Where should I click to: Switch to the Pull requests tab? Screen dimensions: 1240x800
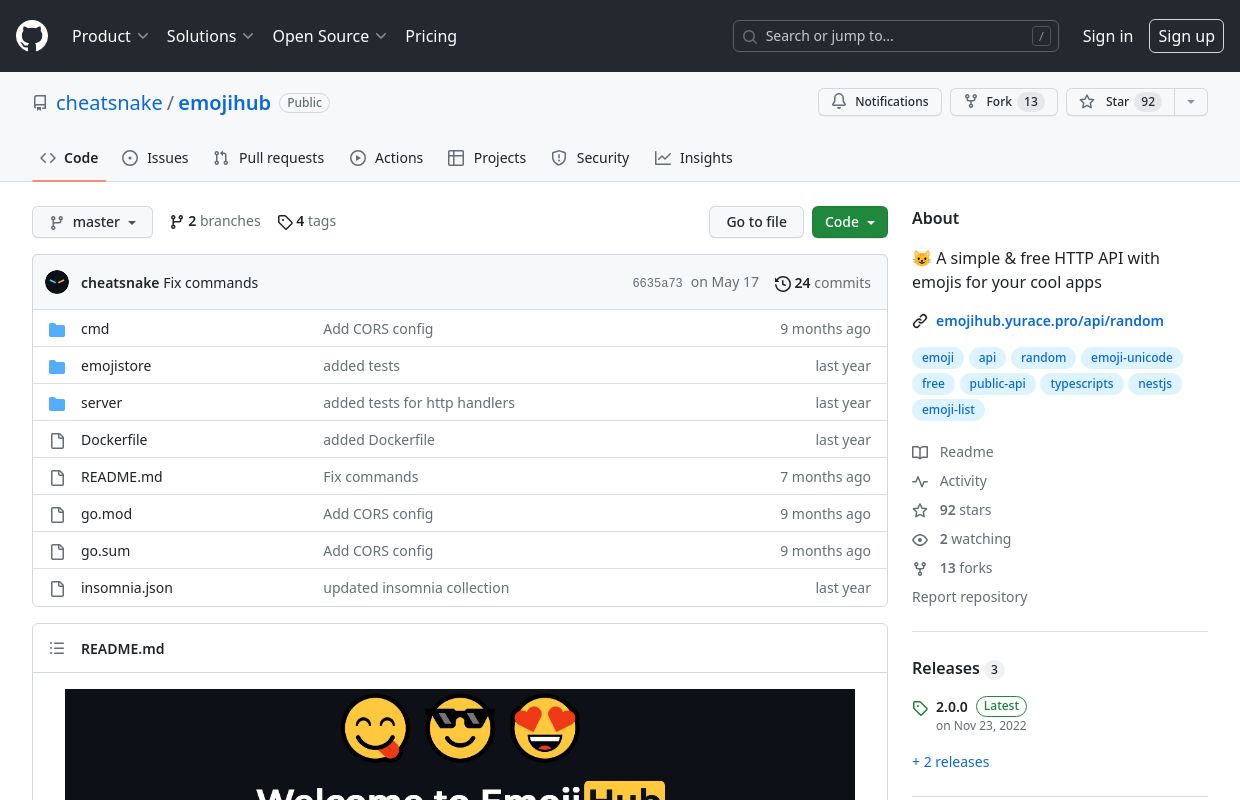coord(269,158)
